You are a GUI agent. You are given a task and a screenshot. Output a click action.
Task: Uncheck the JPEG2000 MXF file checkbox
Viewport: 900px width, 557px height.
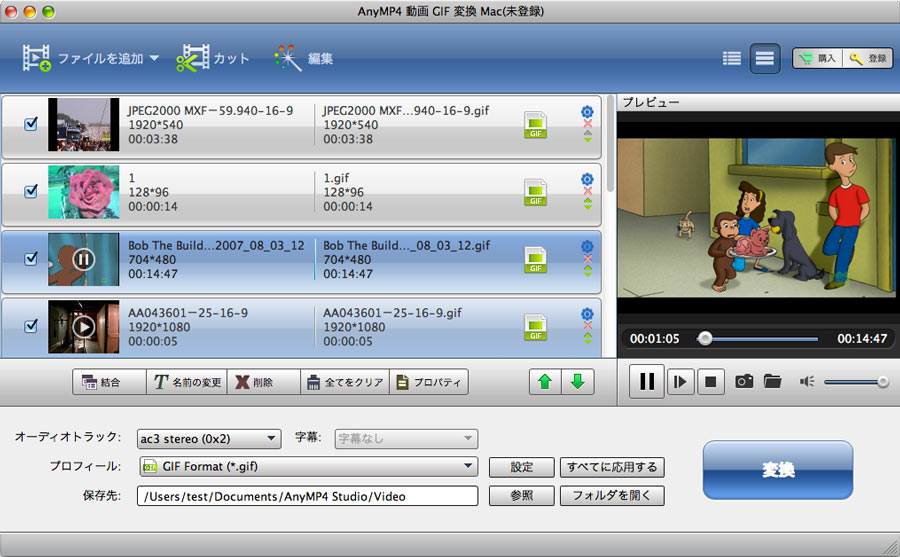click(31, 124)
